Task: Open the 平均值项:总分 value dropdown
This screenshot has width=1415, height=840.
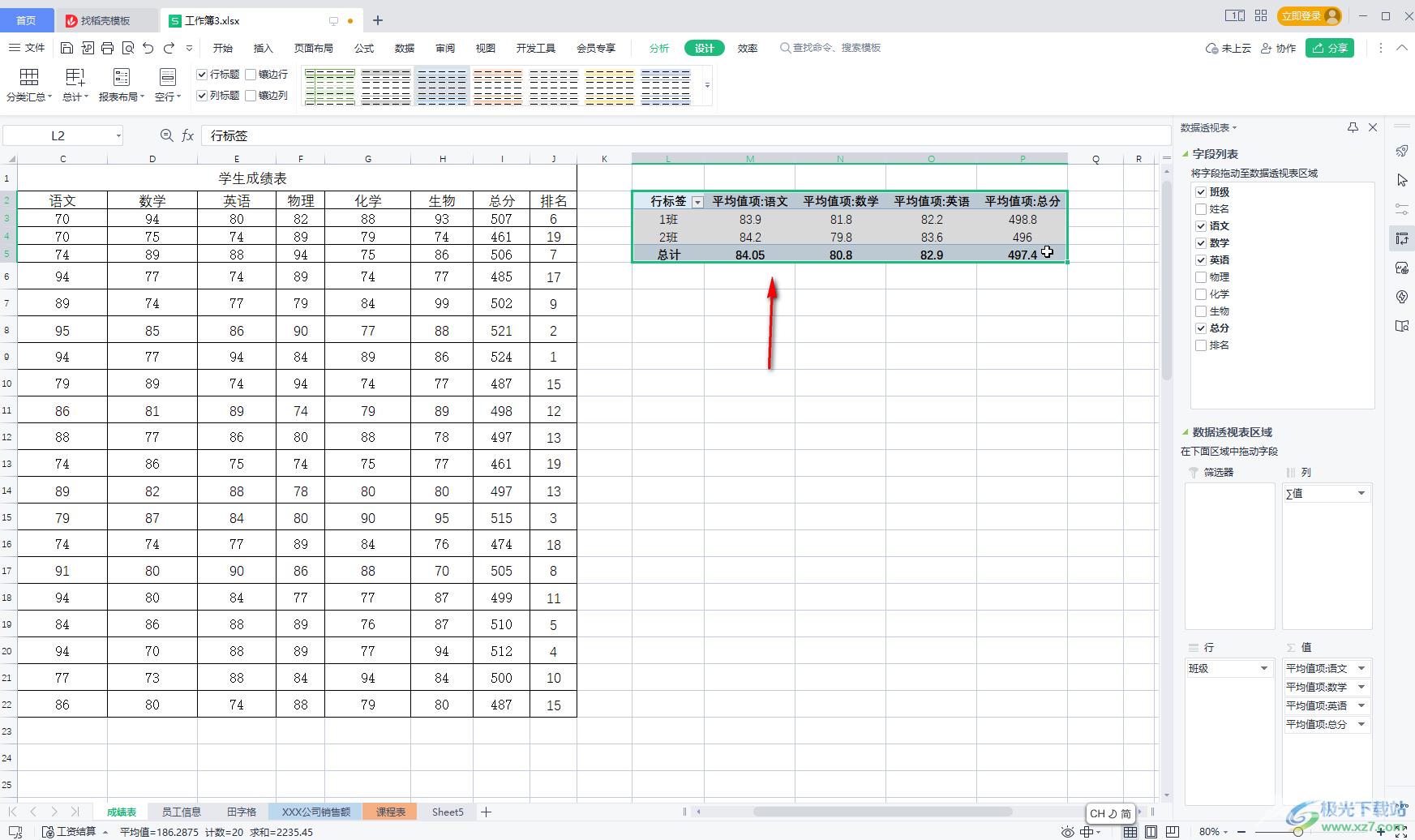Action: pyautogui.click(x=1361, y=724)
